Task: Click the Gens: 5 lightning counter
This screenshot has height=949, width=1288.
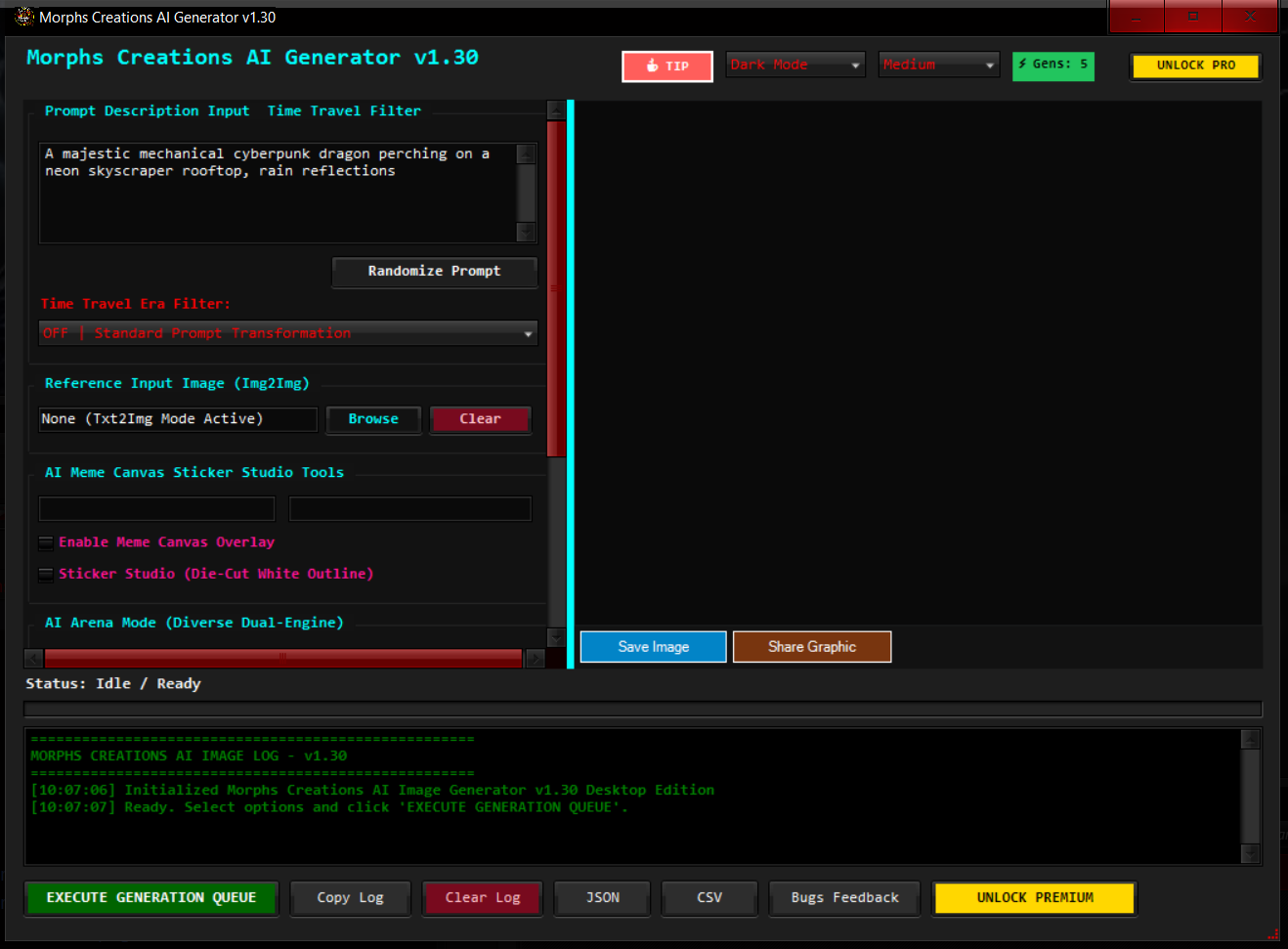Action: point(1052,65)
